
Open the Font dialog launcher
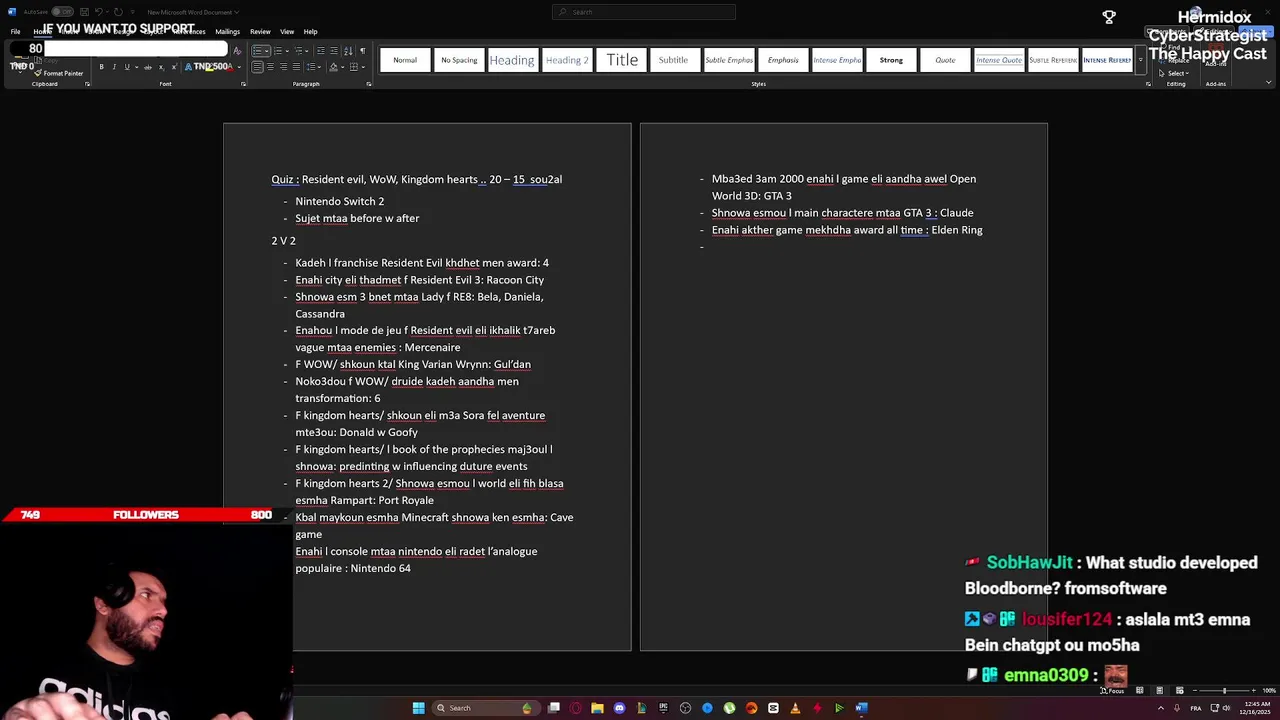[243, 84]
